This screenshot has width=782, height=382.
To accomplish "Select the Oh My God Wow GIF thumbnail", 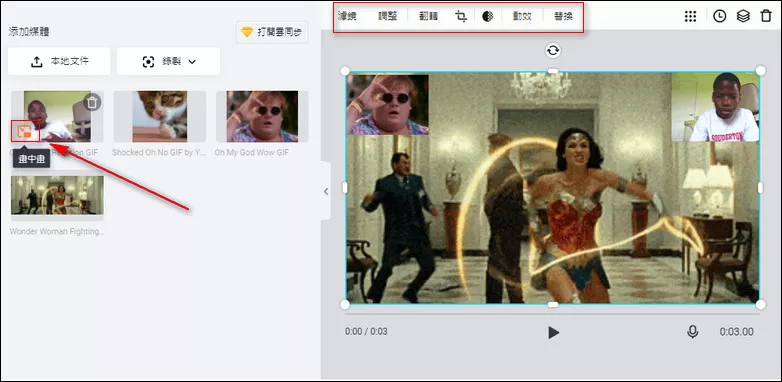I will point(262,116).
